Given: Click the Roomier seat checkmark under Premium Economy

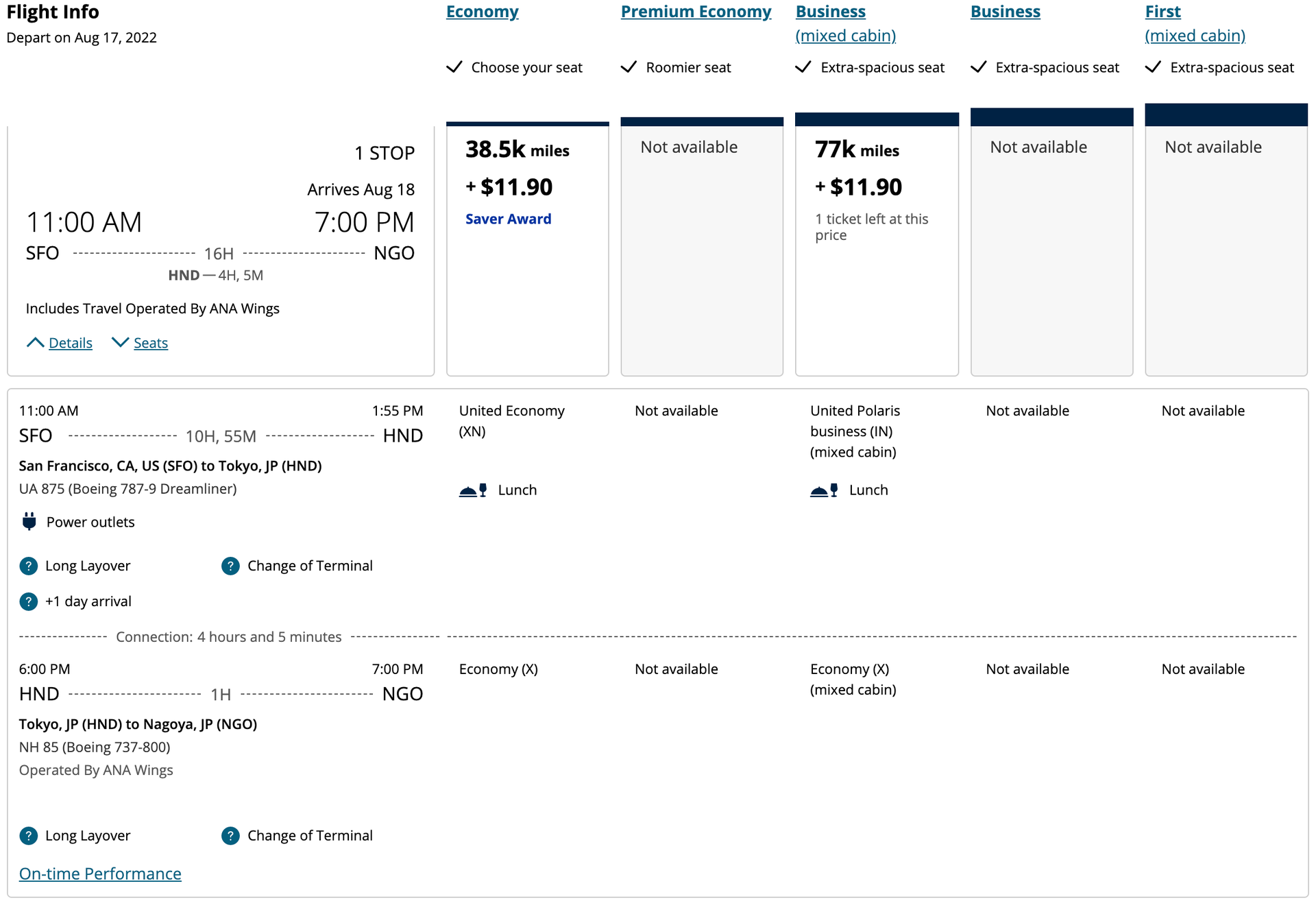Looking at the screenshot, I should pos(629,67).
